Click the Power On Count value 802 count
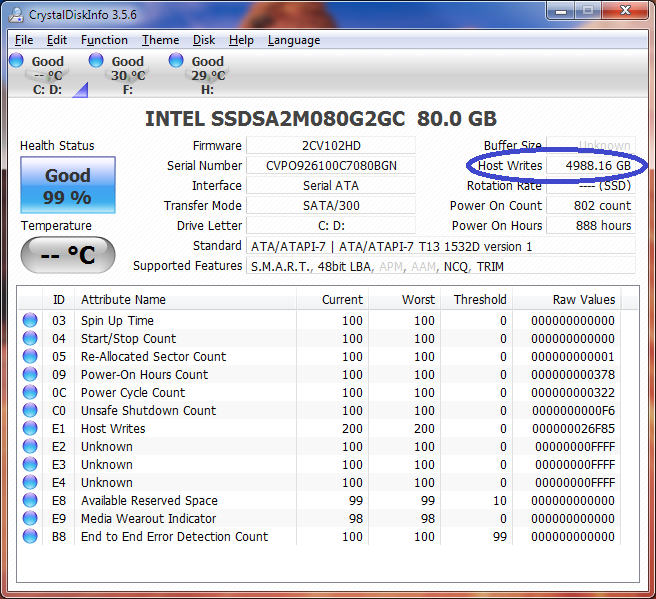The height and width of the screenshot is (599, 656). point(591,206)
